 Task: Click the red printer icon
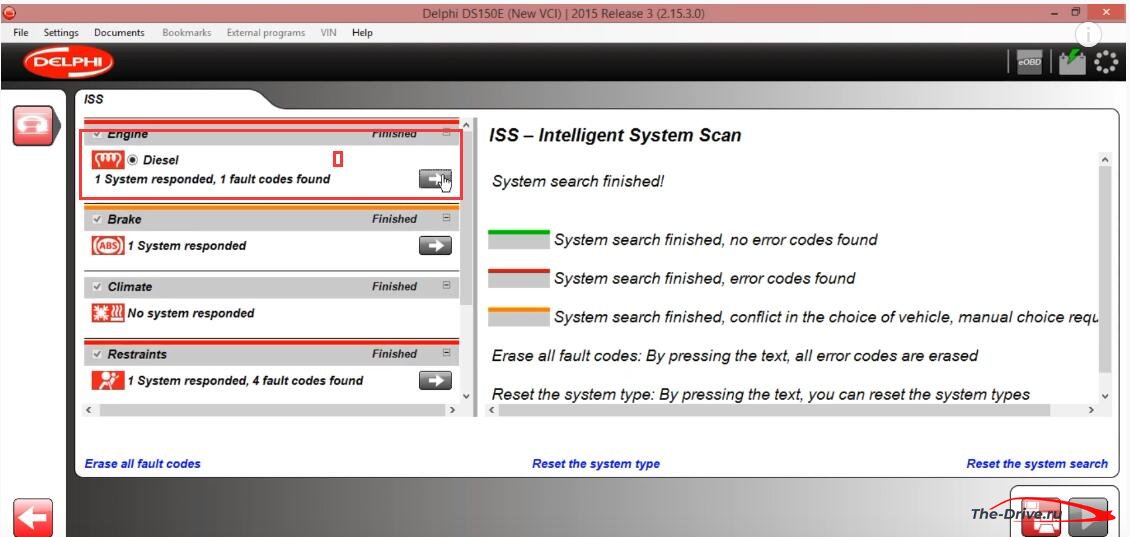1041,516
